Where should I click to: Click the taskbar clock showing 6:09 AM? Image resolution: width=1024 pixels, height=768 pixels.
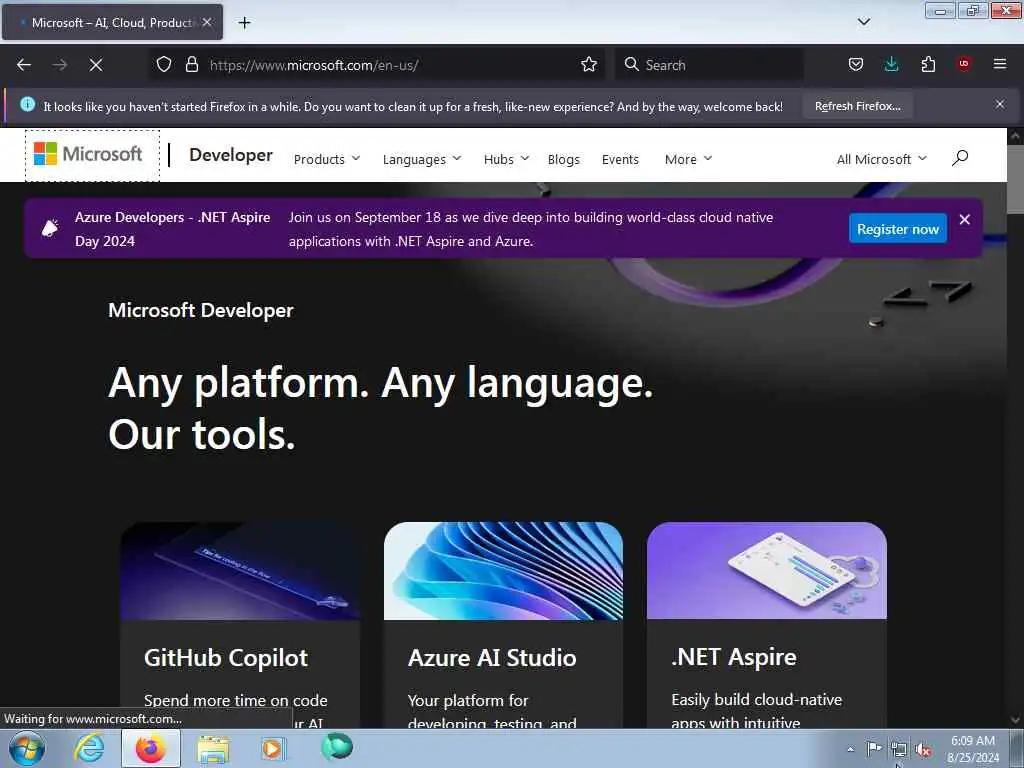tap(973, 749)
